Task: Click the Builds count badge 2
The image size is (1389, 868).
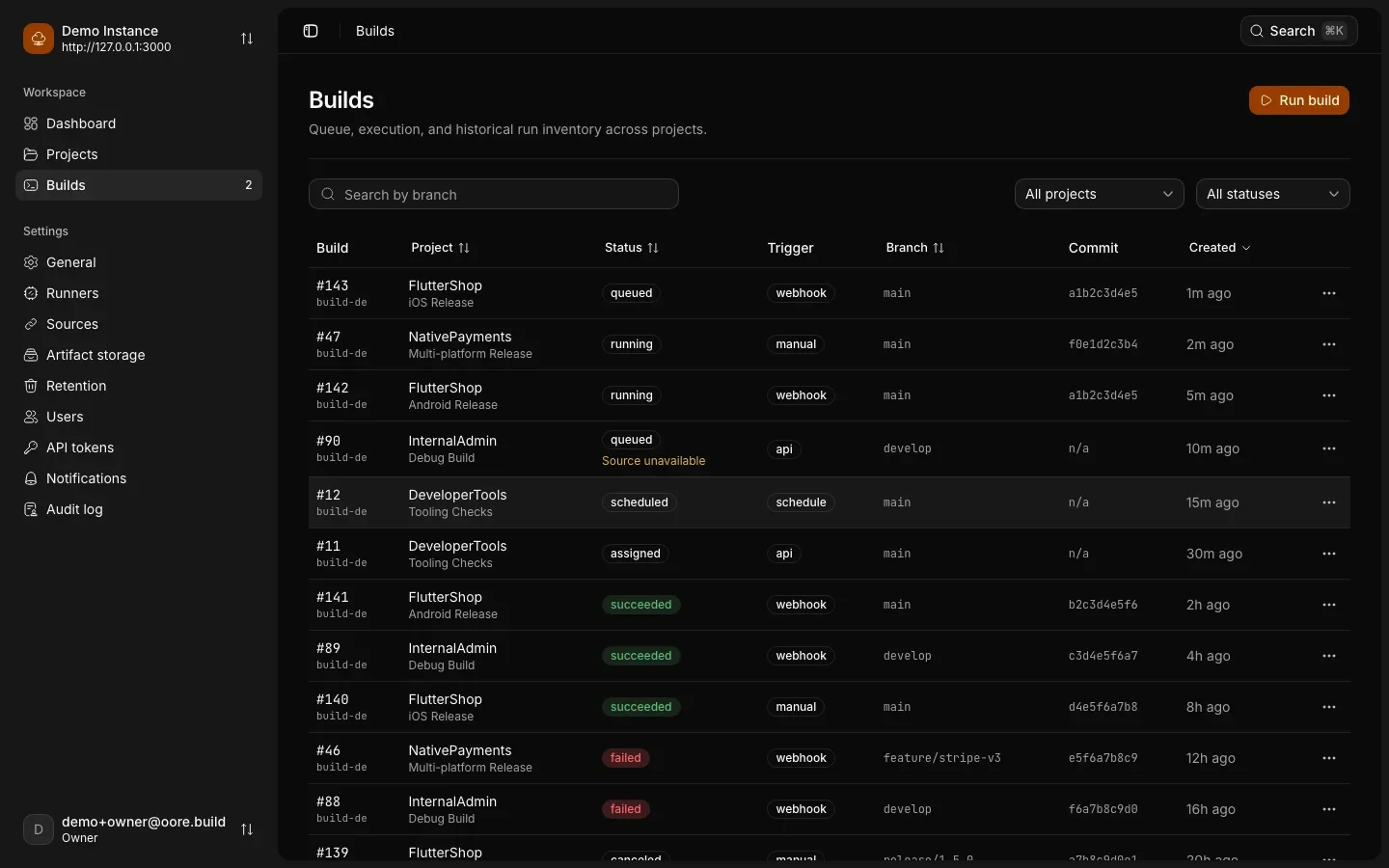Action: pos(249,185)
